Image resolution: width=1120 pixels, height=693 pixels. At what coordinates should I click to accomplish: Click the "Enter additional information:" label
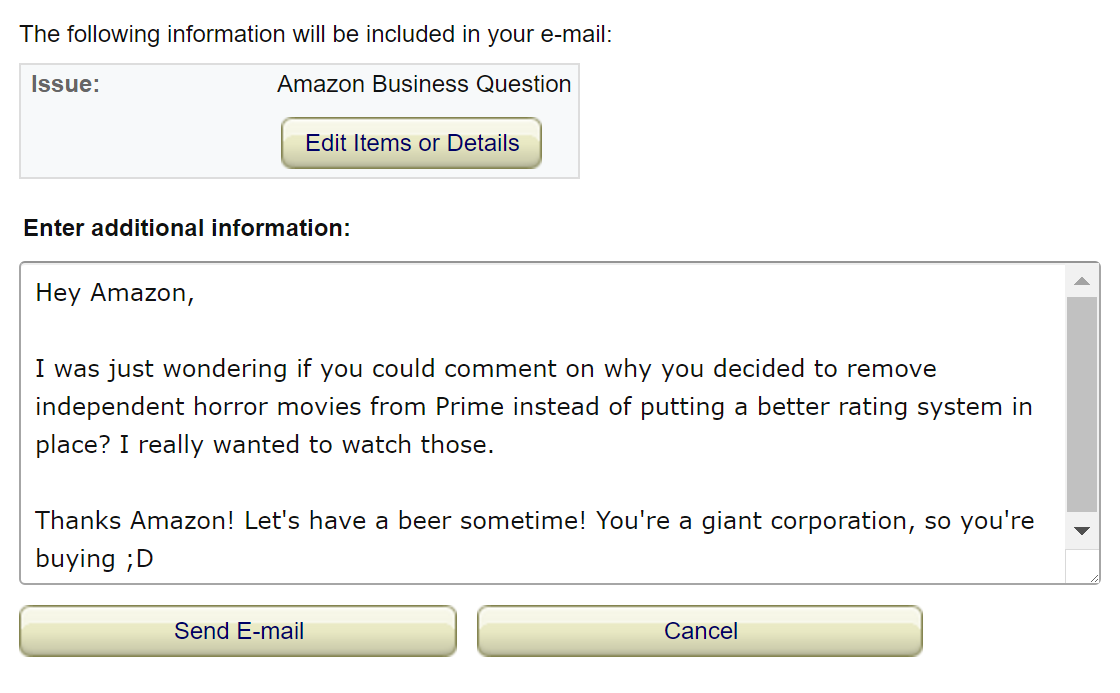(x=187, y=228)
